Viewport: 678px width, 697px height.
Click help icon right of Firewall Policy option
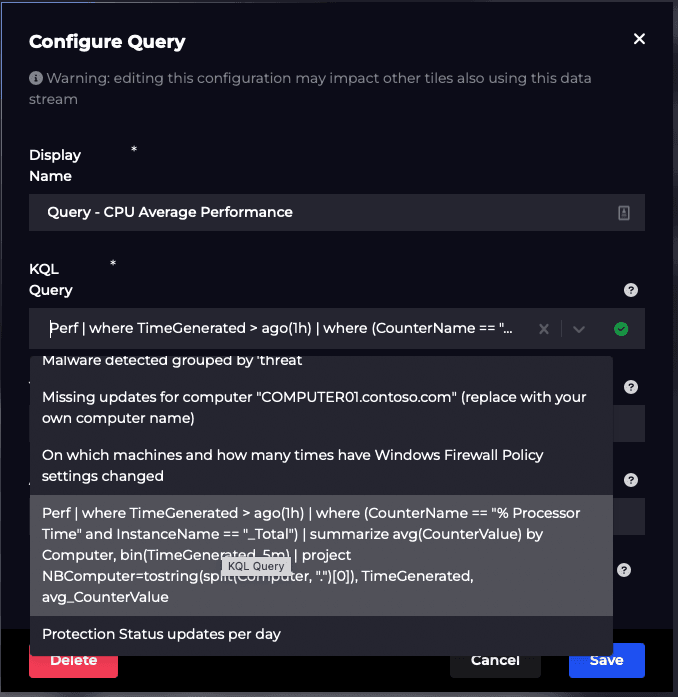coord(630,479)
